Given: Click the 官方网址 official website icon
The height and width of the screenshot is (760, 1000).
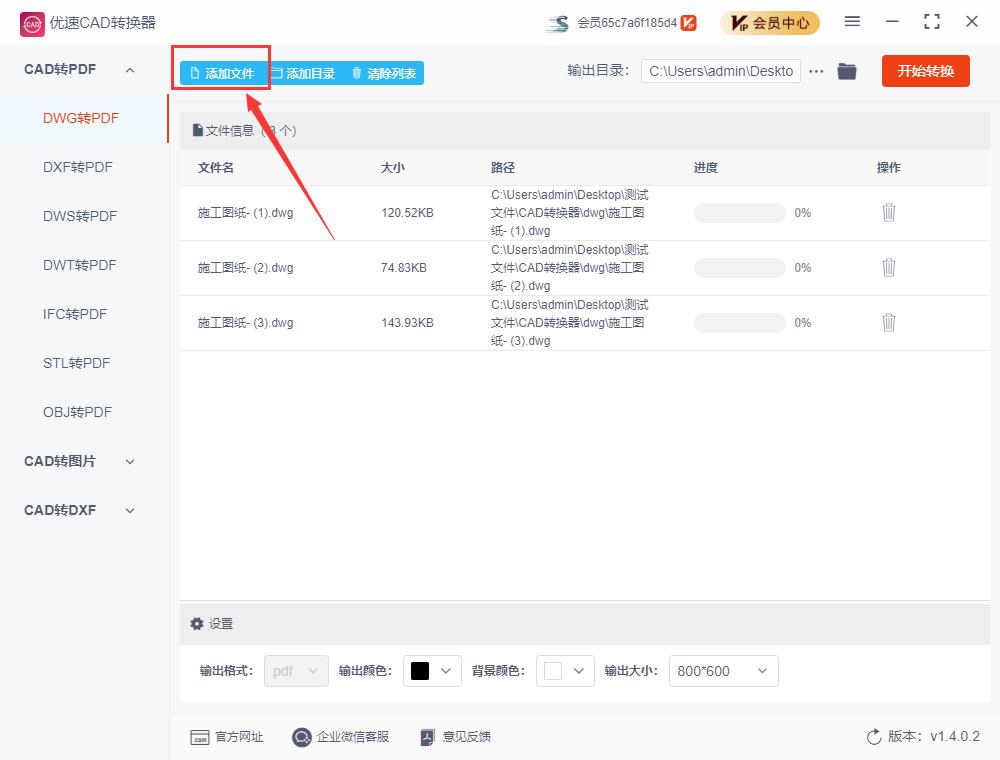Looking at the screenshot, I should [200, 737].
